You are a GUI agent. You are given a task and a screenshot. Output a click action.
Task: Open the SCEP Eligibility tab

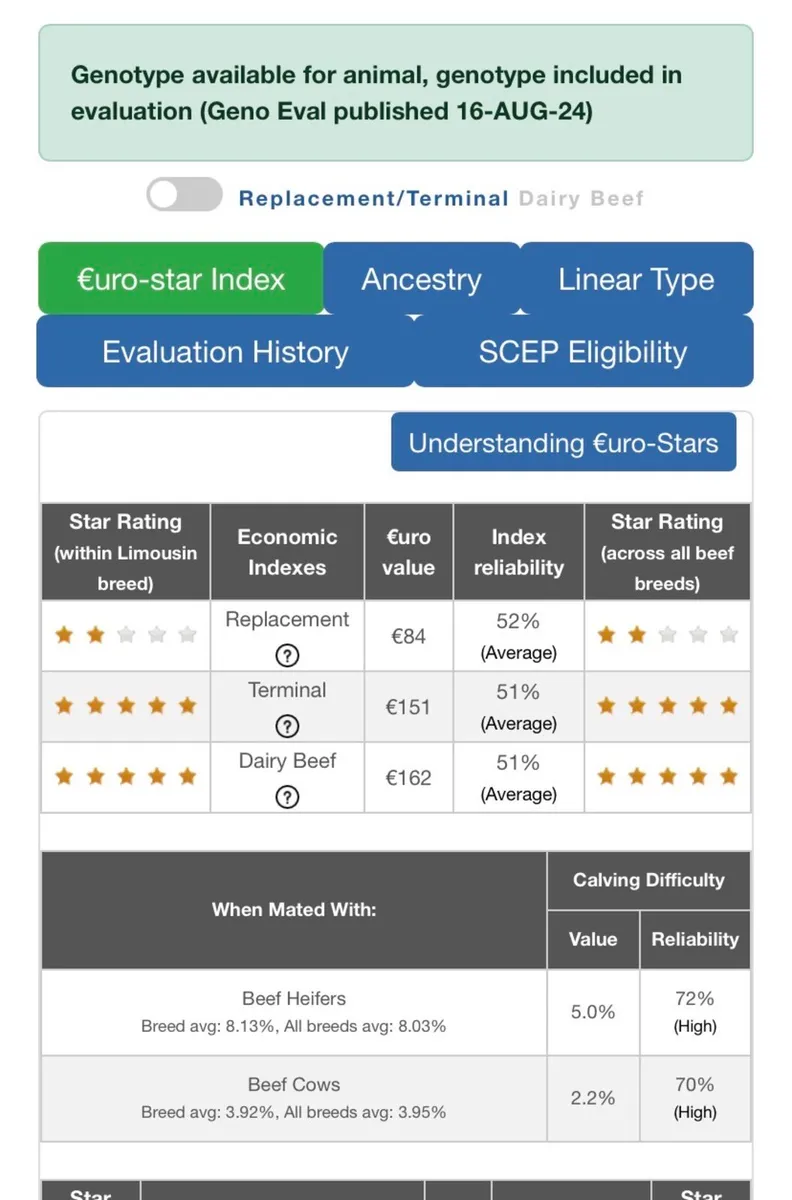coord(582,352)
